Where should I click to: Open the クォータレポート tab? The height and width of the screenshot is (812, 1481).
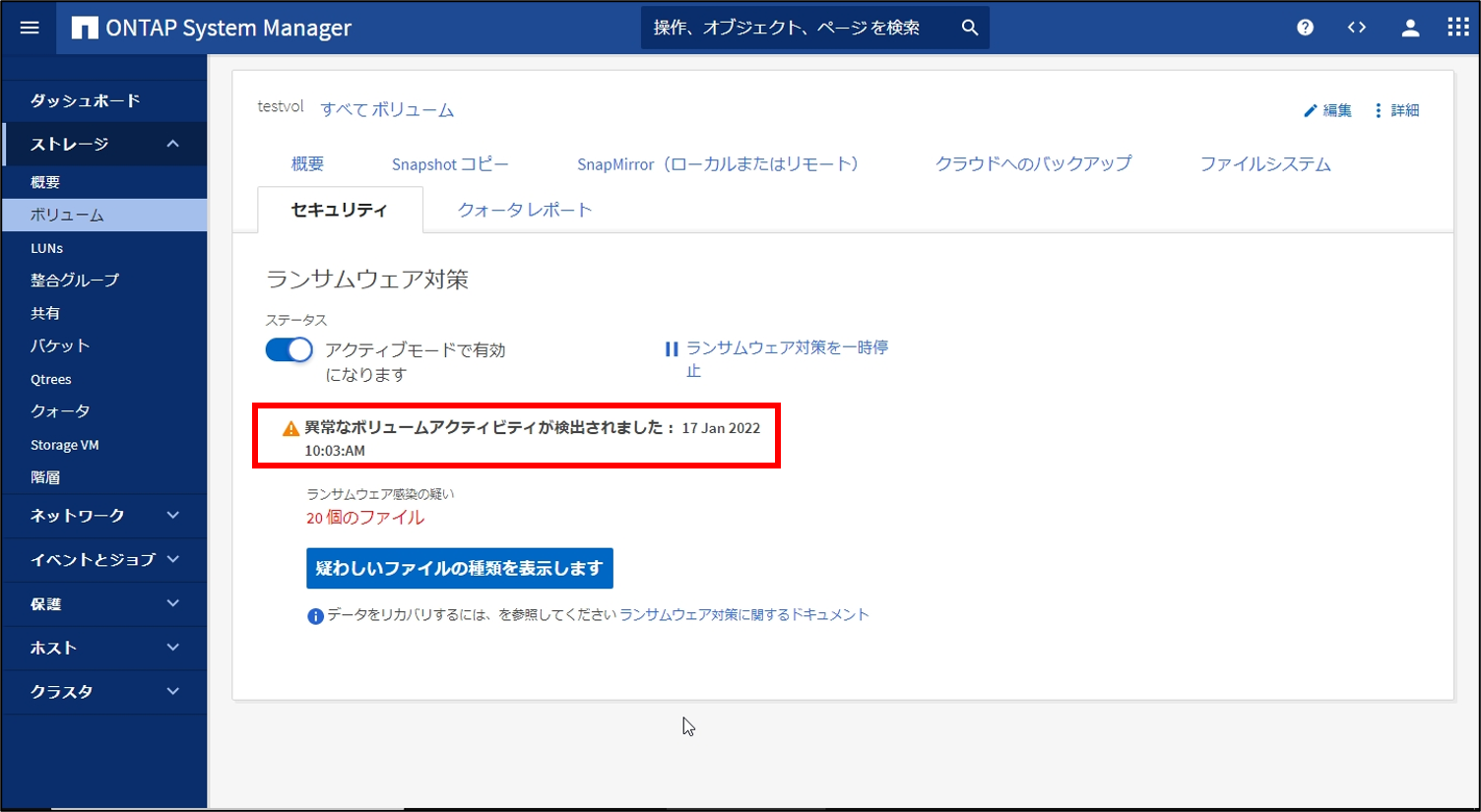click(x=525, y=210)
